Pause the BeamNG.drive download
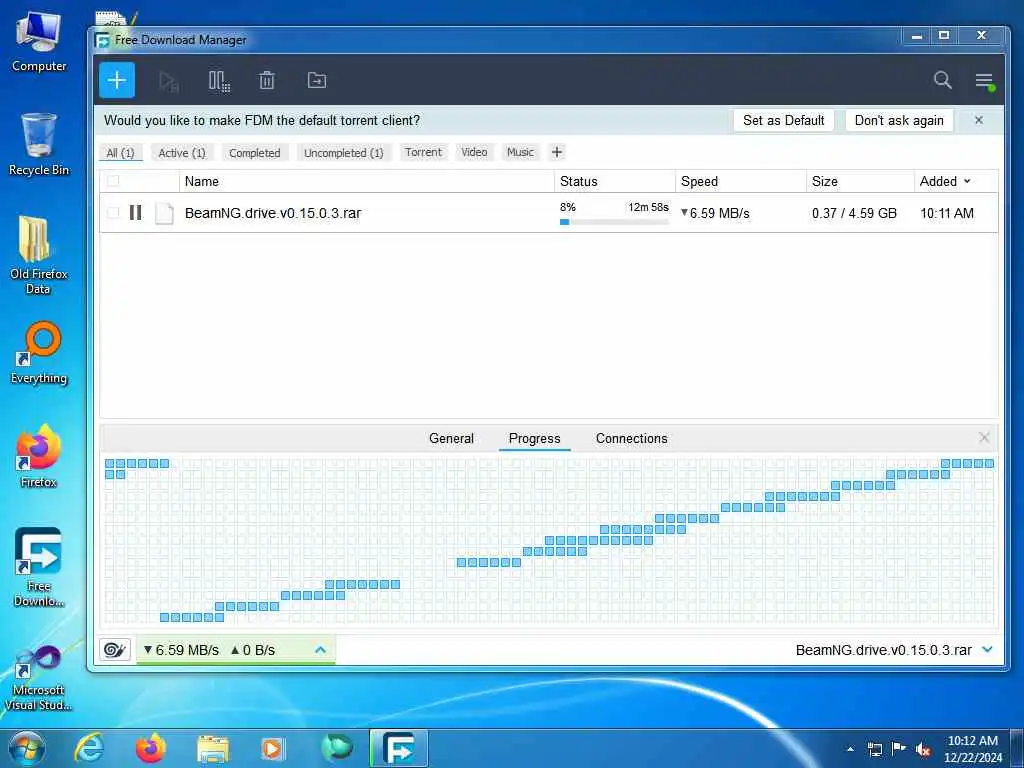The image size is (1024, 768). pyautogui.click(x=136, y=213)
